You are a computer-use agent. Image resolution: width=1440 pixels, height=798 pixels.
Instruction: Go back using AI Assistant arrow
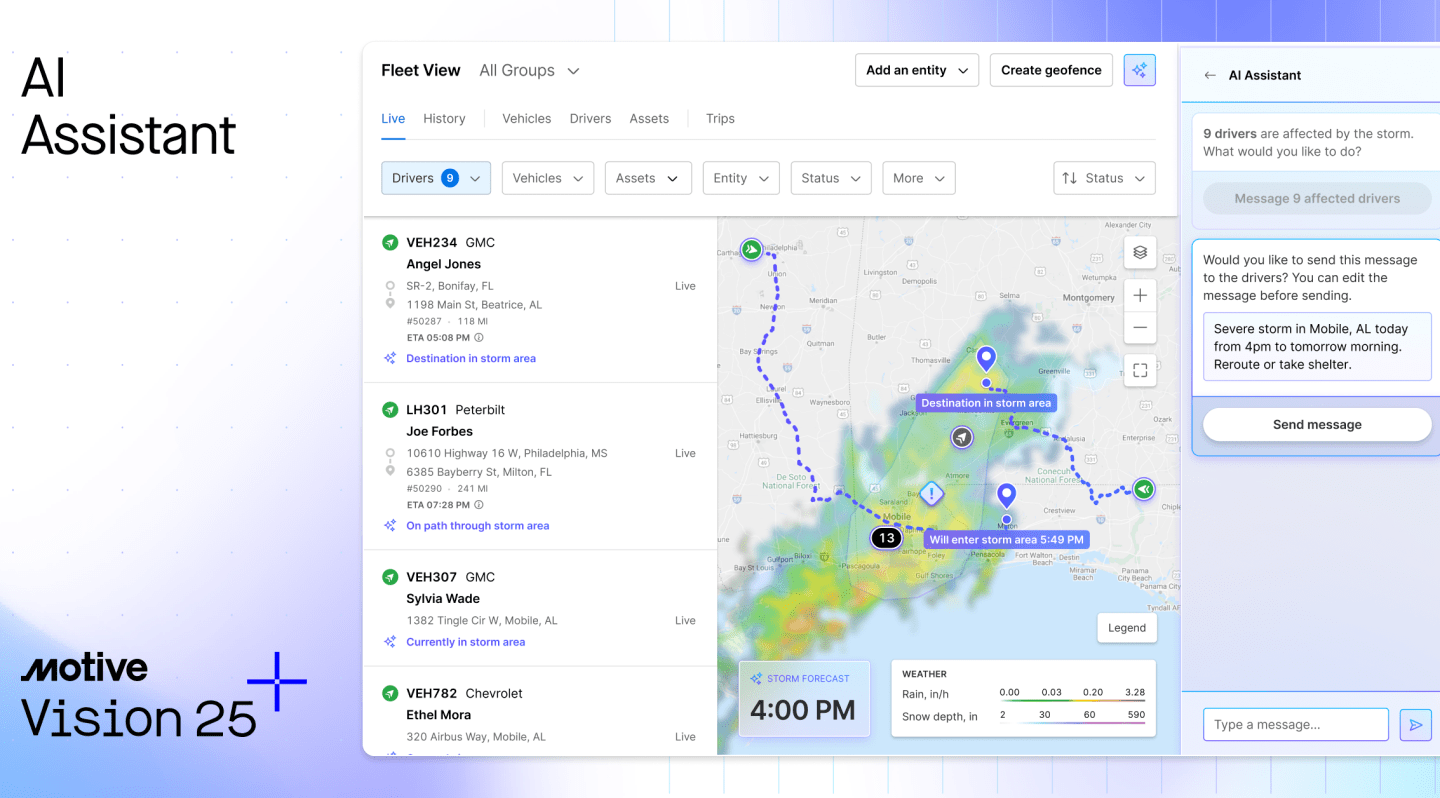coord(1210,75)
